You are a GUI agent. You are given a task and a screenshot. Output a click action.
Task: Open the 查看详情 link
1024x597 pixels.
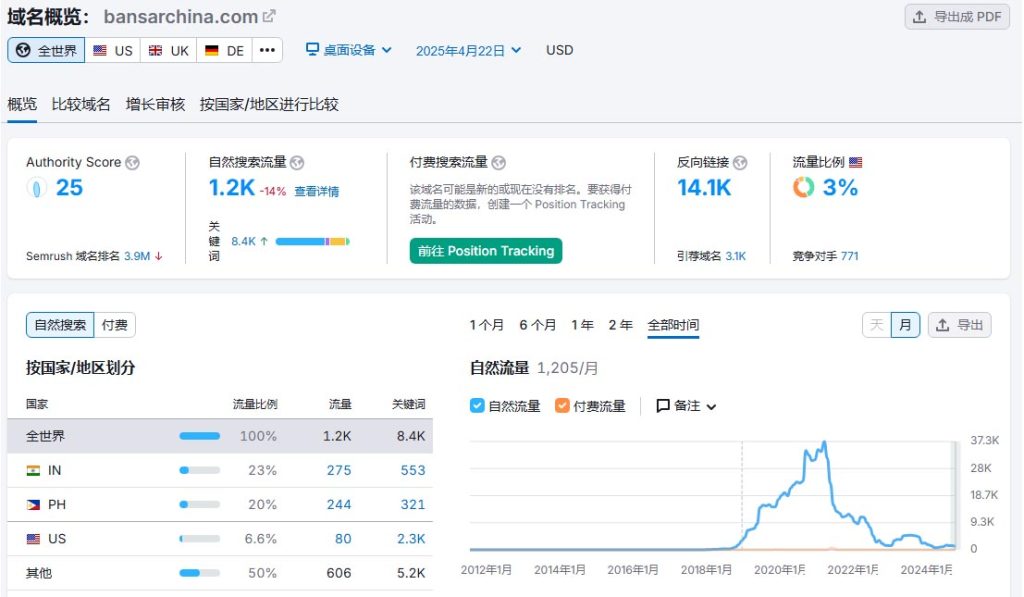tap(317, 191)
